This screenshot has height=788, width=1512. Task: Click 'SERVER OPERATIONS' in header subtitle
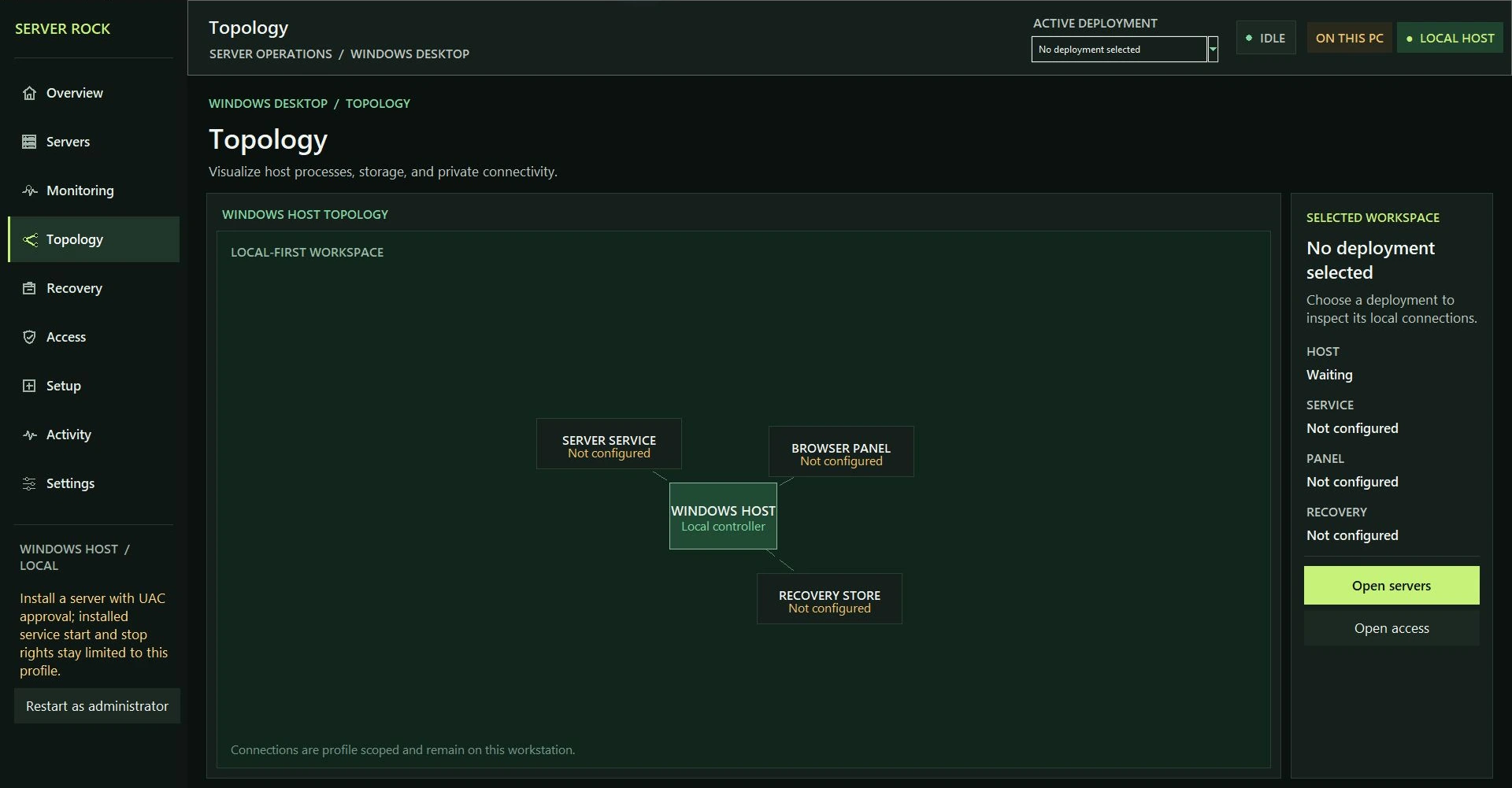(270, 54)
